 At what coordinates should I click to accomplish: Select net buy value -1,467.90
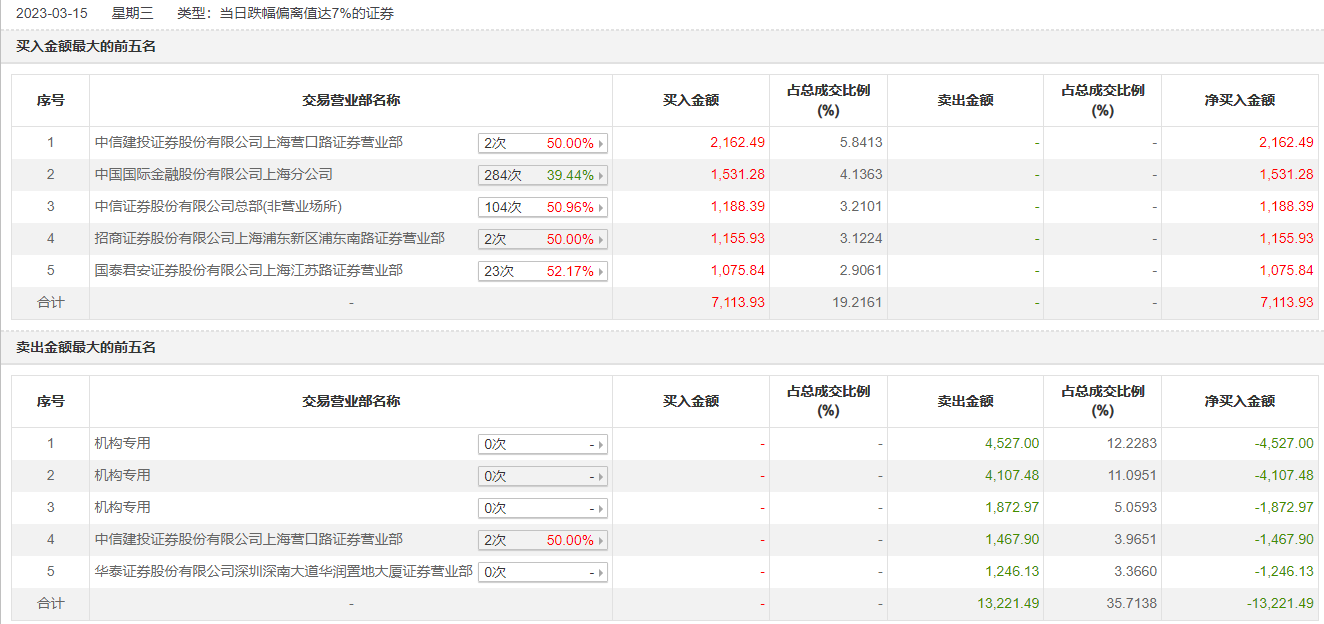click(1283, 540)
